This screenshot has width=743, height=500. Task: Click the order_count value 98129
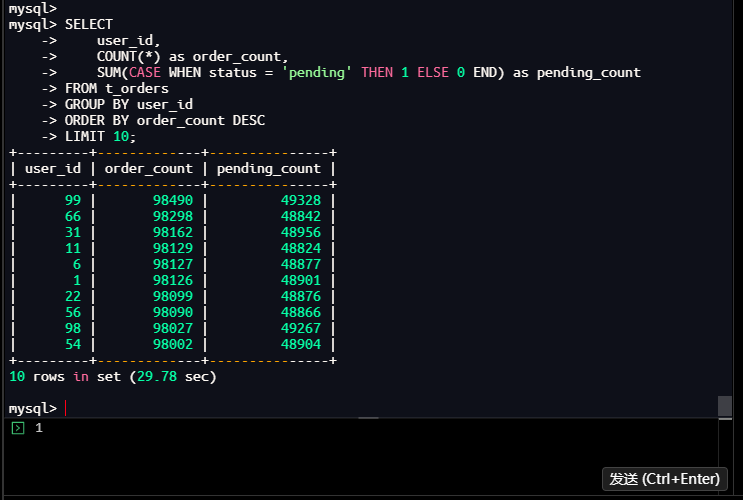173,248
